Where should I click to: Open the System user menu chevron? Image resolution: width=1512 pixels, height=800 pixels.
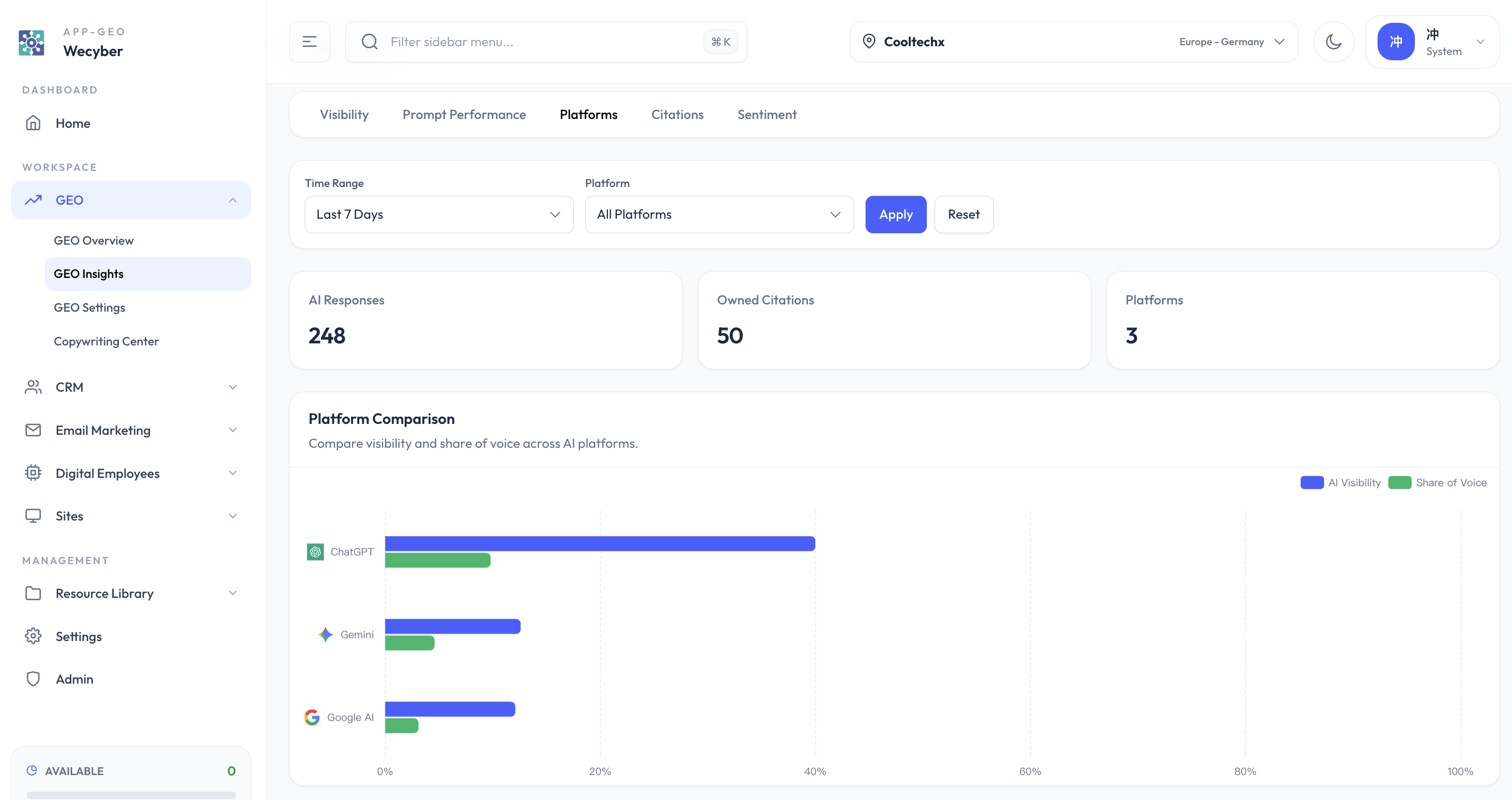(x=1480, y=42)
